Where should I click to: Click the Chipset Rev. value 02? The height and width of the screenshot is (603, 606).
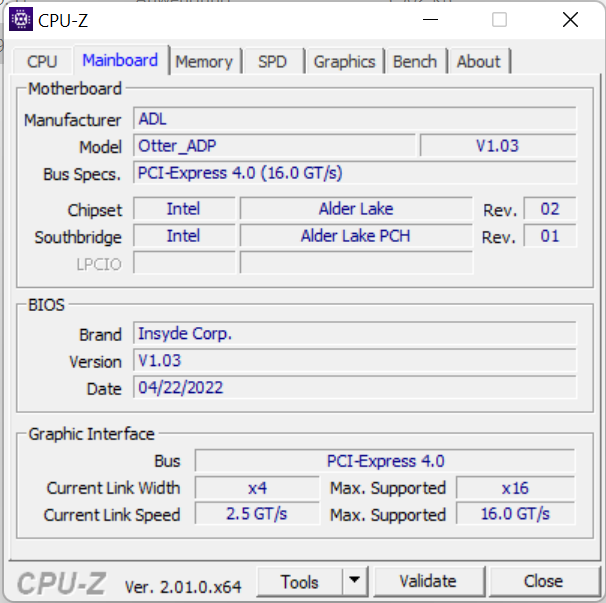coord(550,209)
